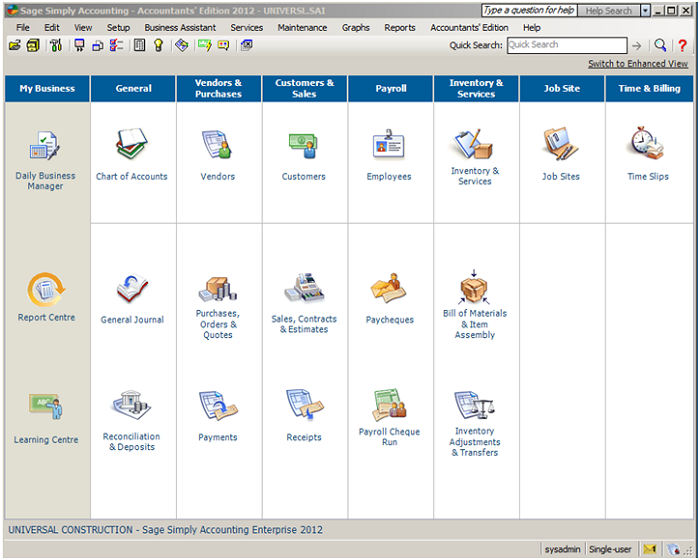The width and height of the screenshot is (700, 560).
Task: Open the Business Assistant menu
Action: [180, 28]
